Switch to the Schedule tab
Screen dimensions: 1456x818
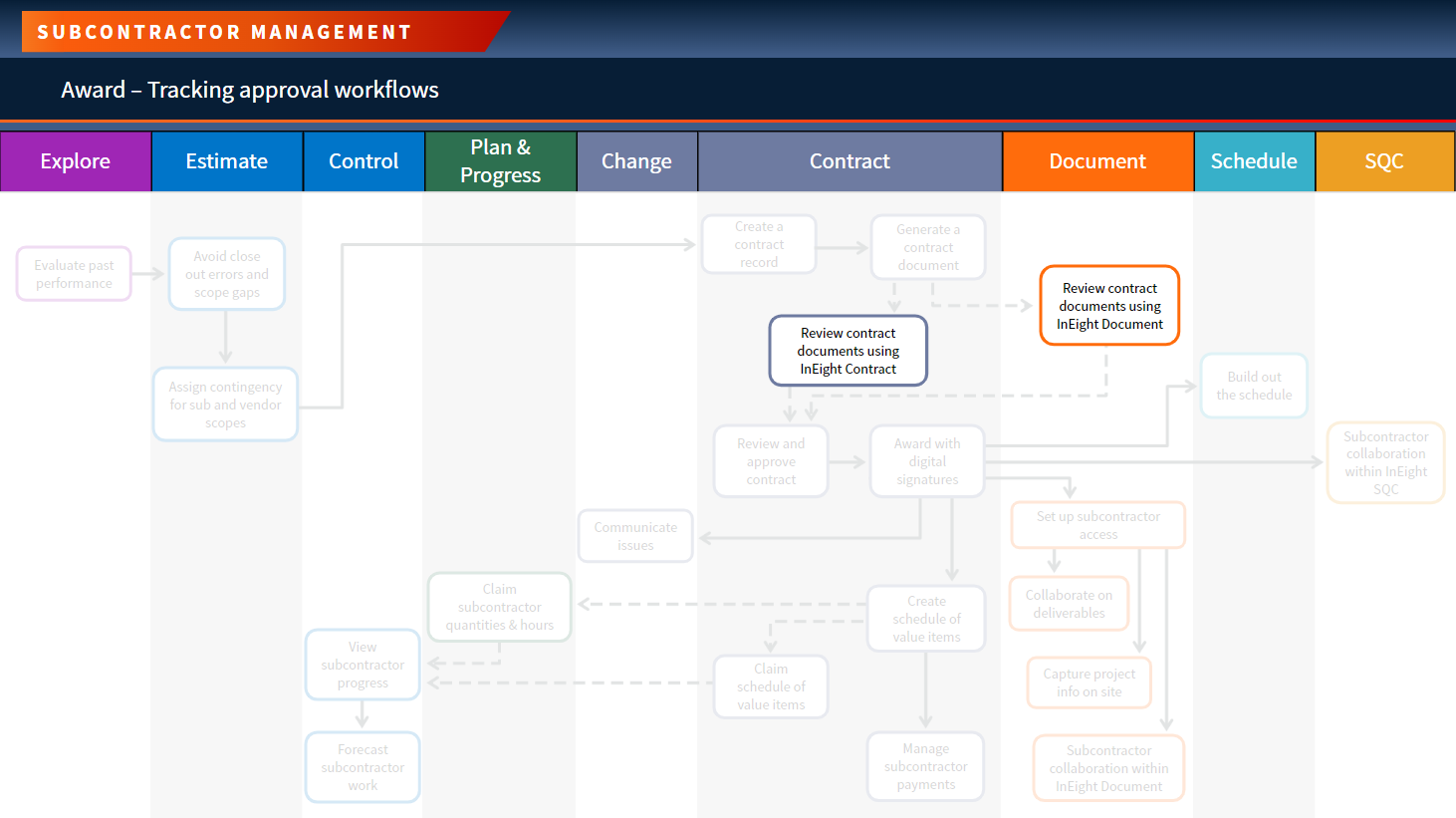(1254, 161)
